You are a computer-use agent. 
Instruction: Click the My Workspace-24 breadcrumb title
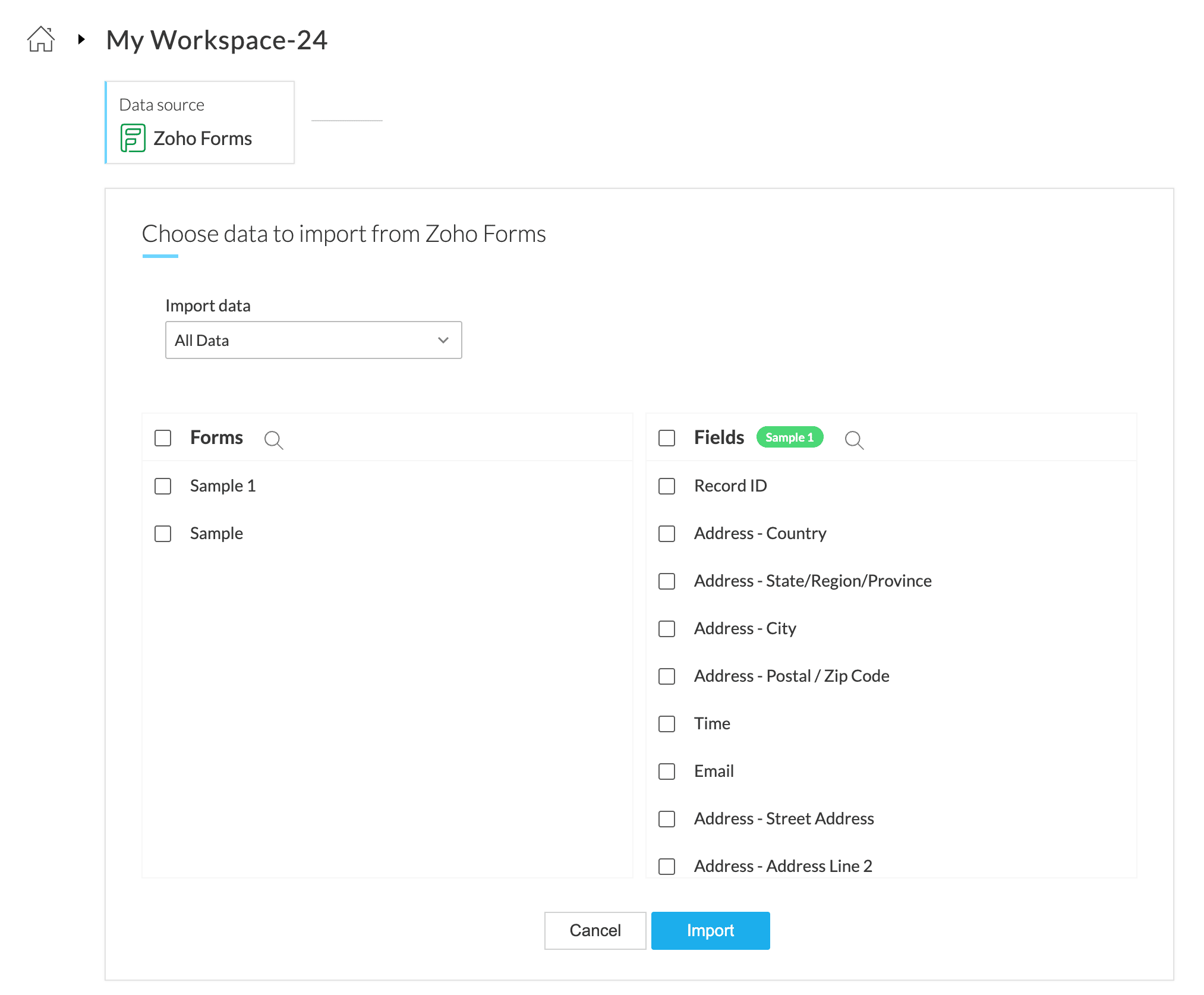click(216, 40)
